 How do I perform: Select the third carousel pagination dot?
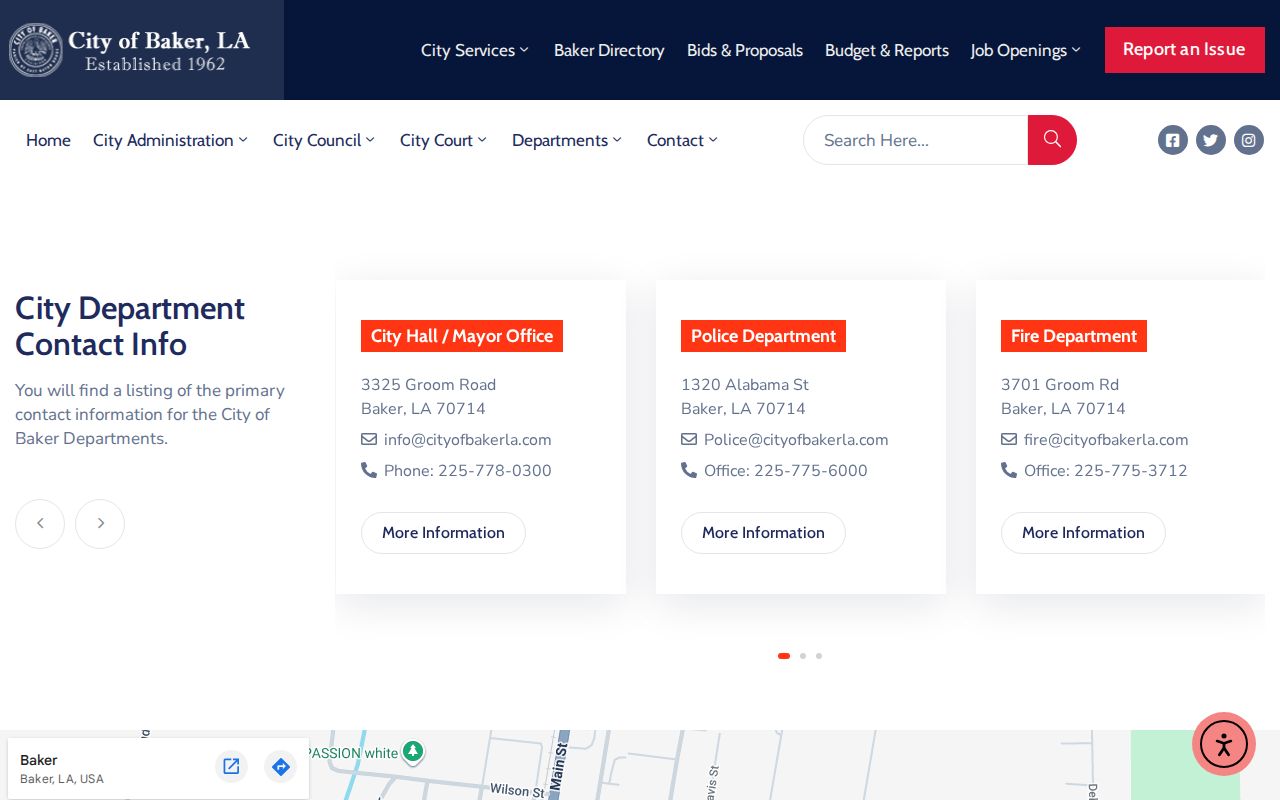point(819,656)
